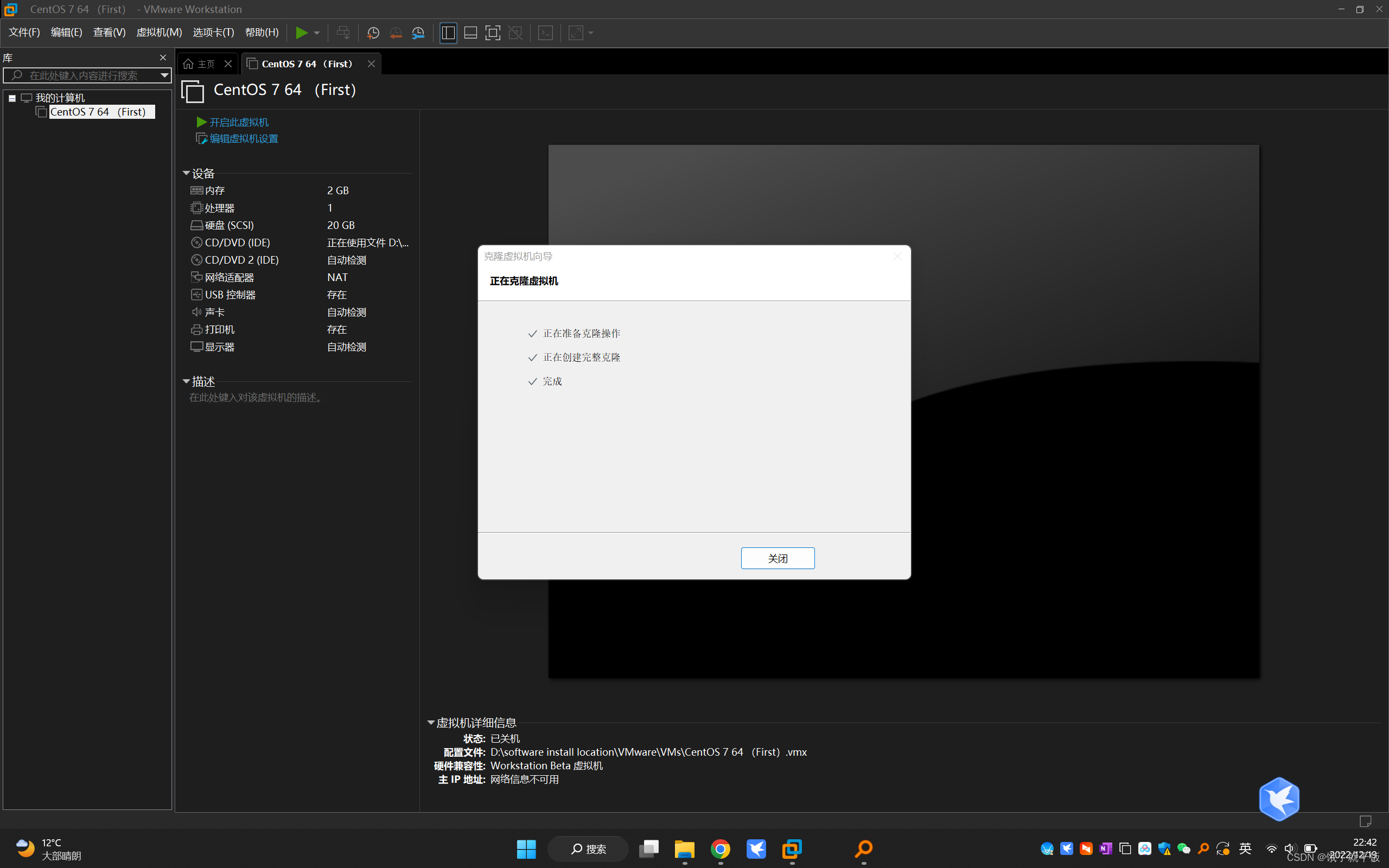
Task: Open Task View on taskbar
Action: tap(649, 849)
